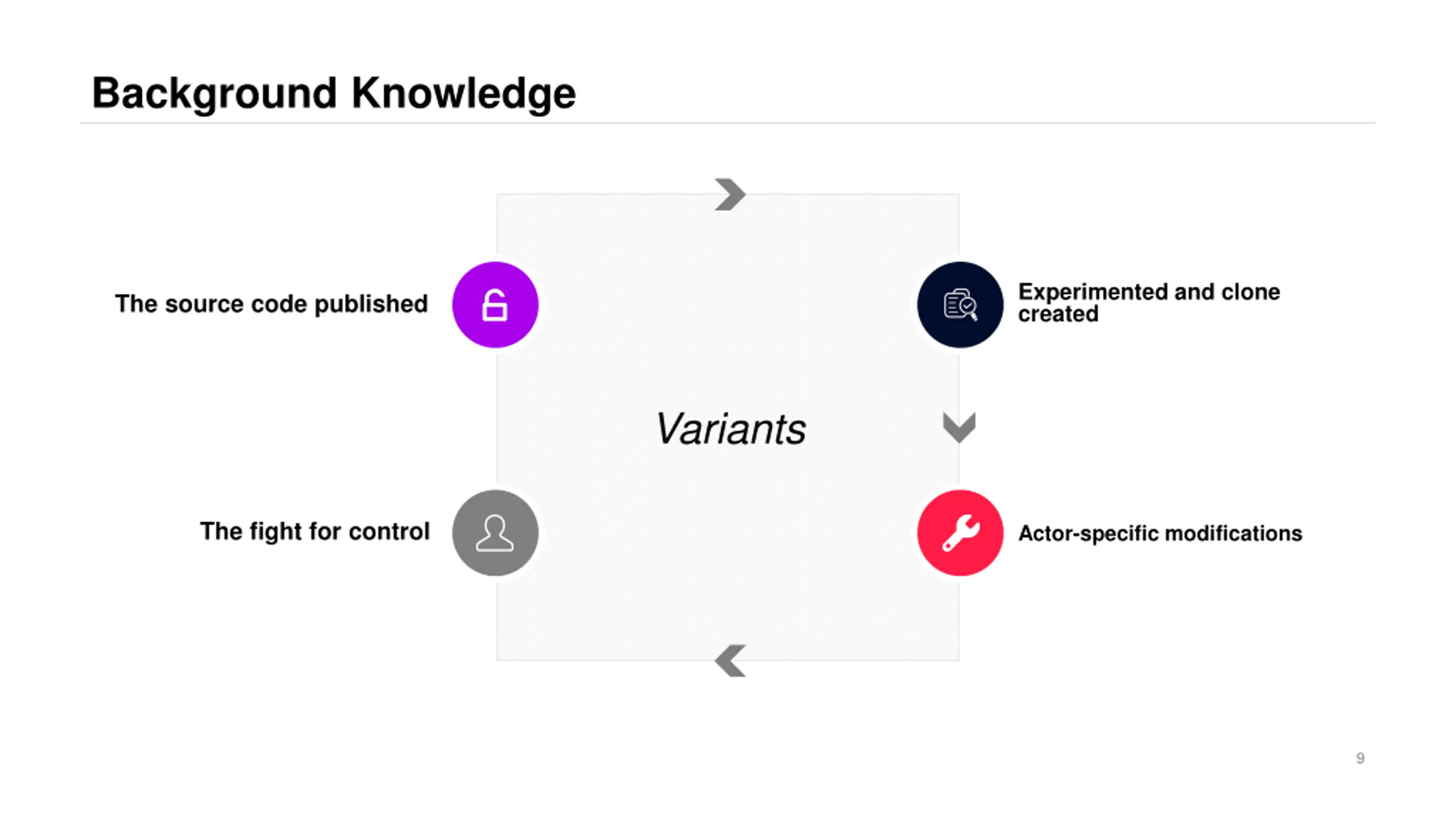
Task: Click the word "Background" in the title
Action: pyautogui.click(x=214, y=94)
